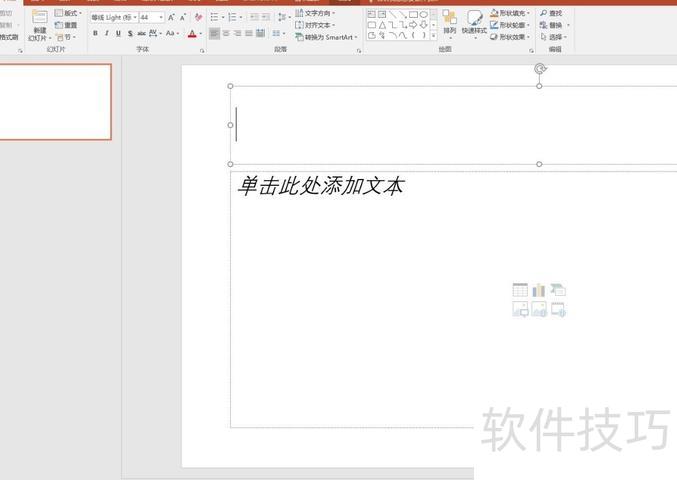Clear all formatting with eraser icon
The width and height of the screenshot is (677, 480).
pyautogui.click(x=198, y=17)
